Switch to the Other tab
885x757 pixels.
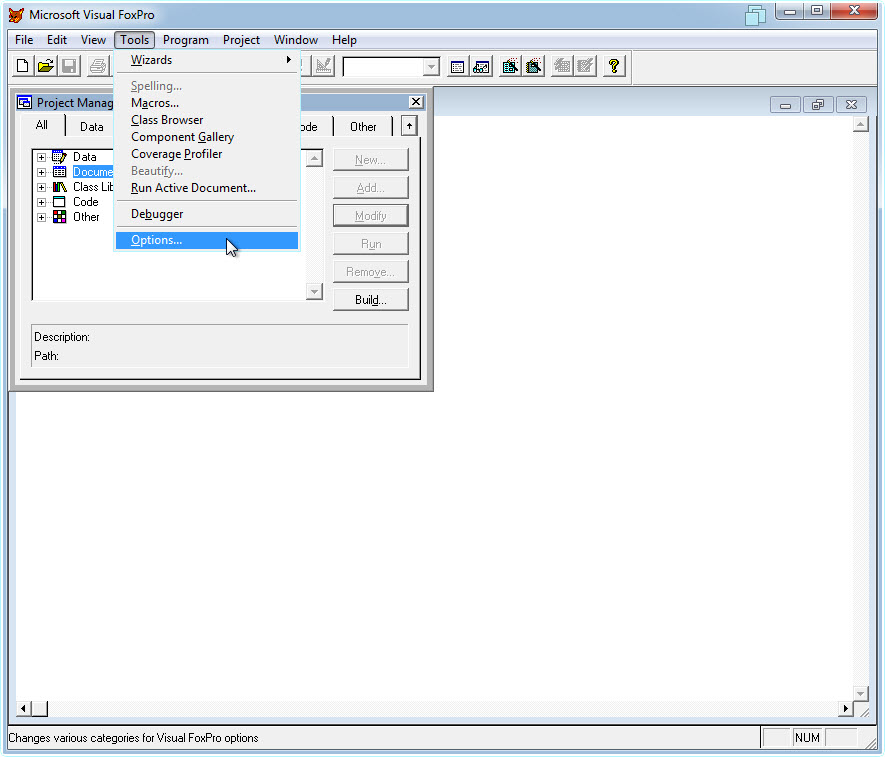(x=363, y=127)
